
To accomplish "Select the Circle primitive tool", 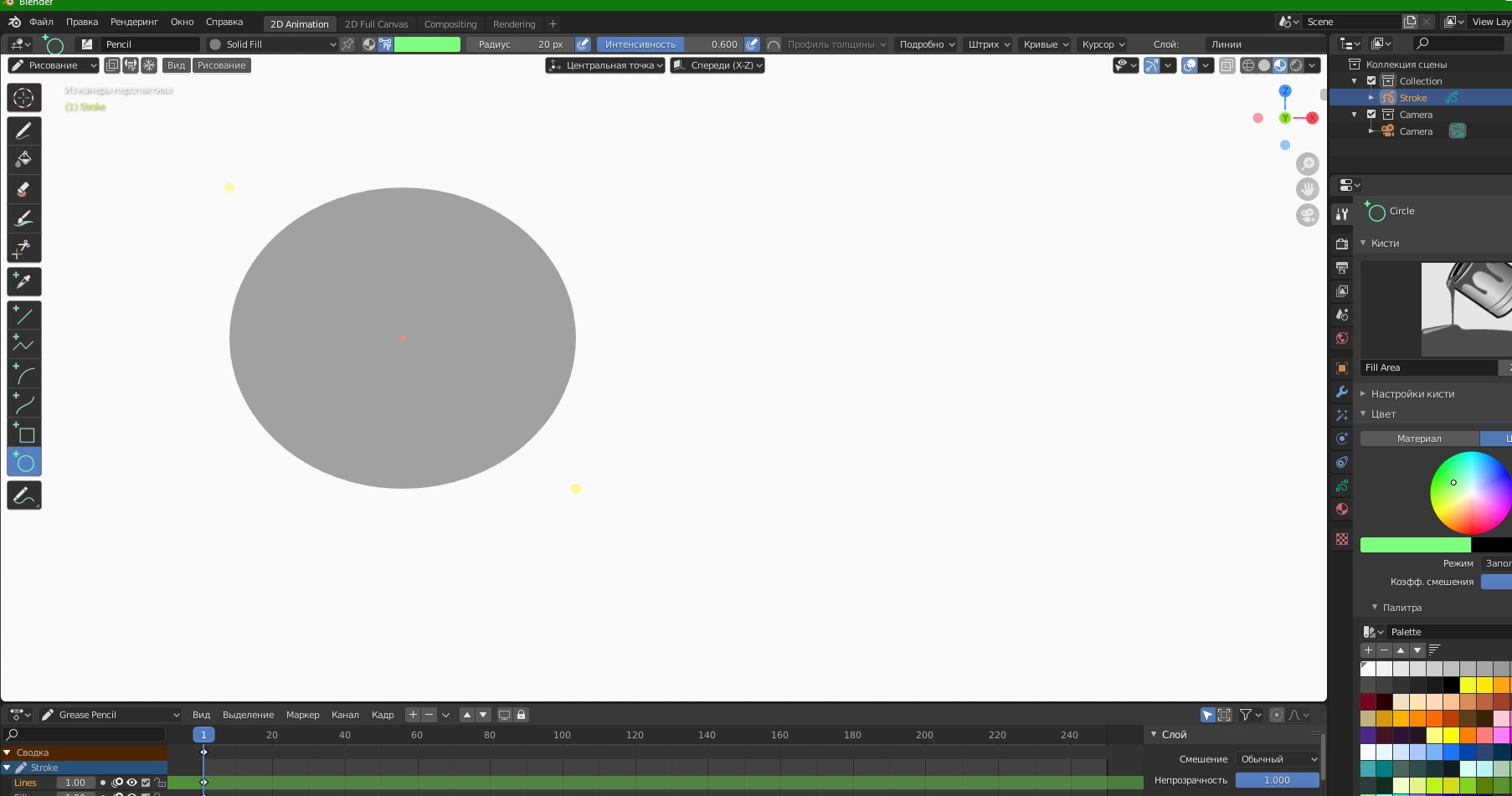I will [24, 462].
